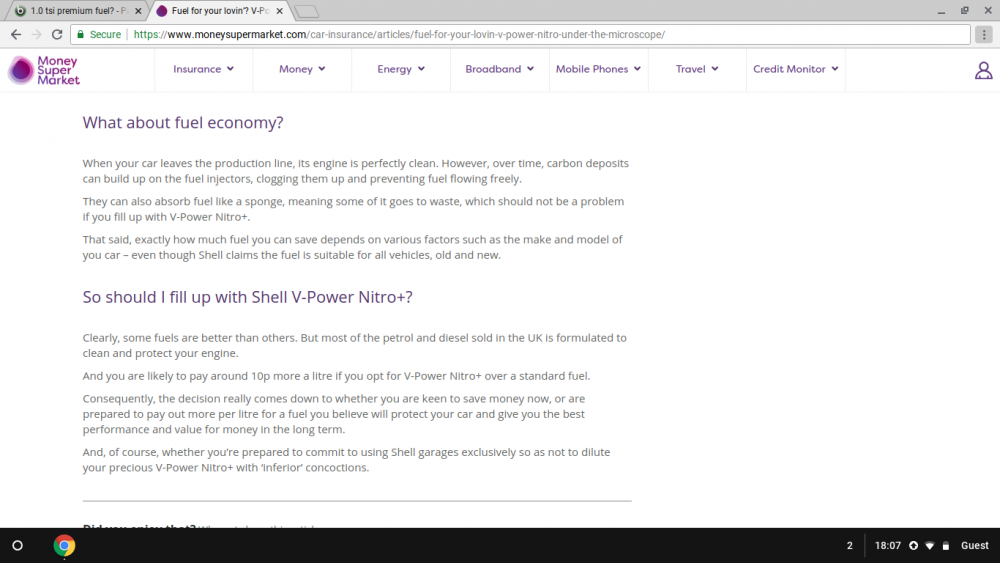Image resolution: width=1000 pixels, height=563 pixels.
Task: Click the paragraph starting 'And, of course, whether'
Action: pyautogui.click(x=346, y=460)
